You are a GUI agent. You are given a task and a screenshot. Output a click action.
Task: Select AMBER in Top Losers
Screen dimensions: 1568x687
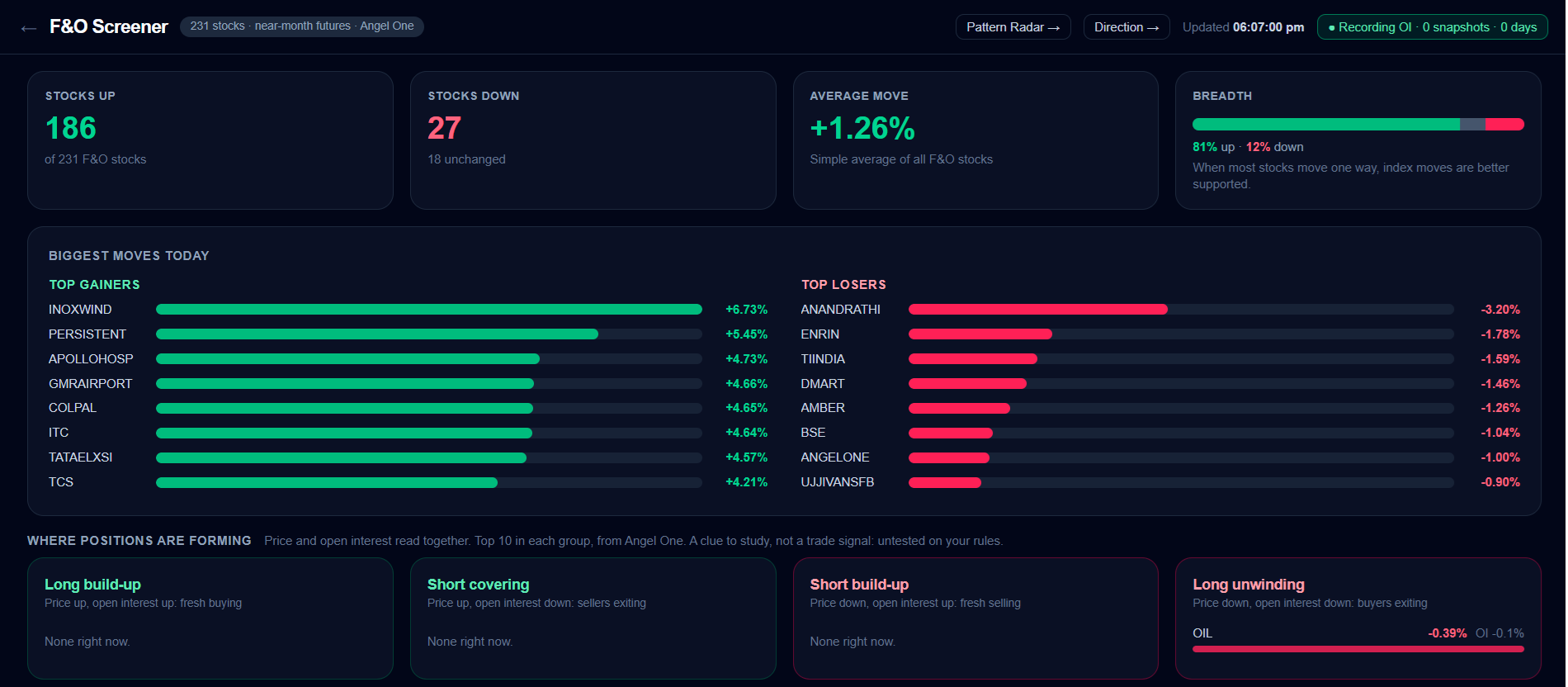[x=823, y=408]
